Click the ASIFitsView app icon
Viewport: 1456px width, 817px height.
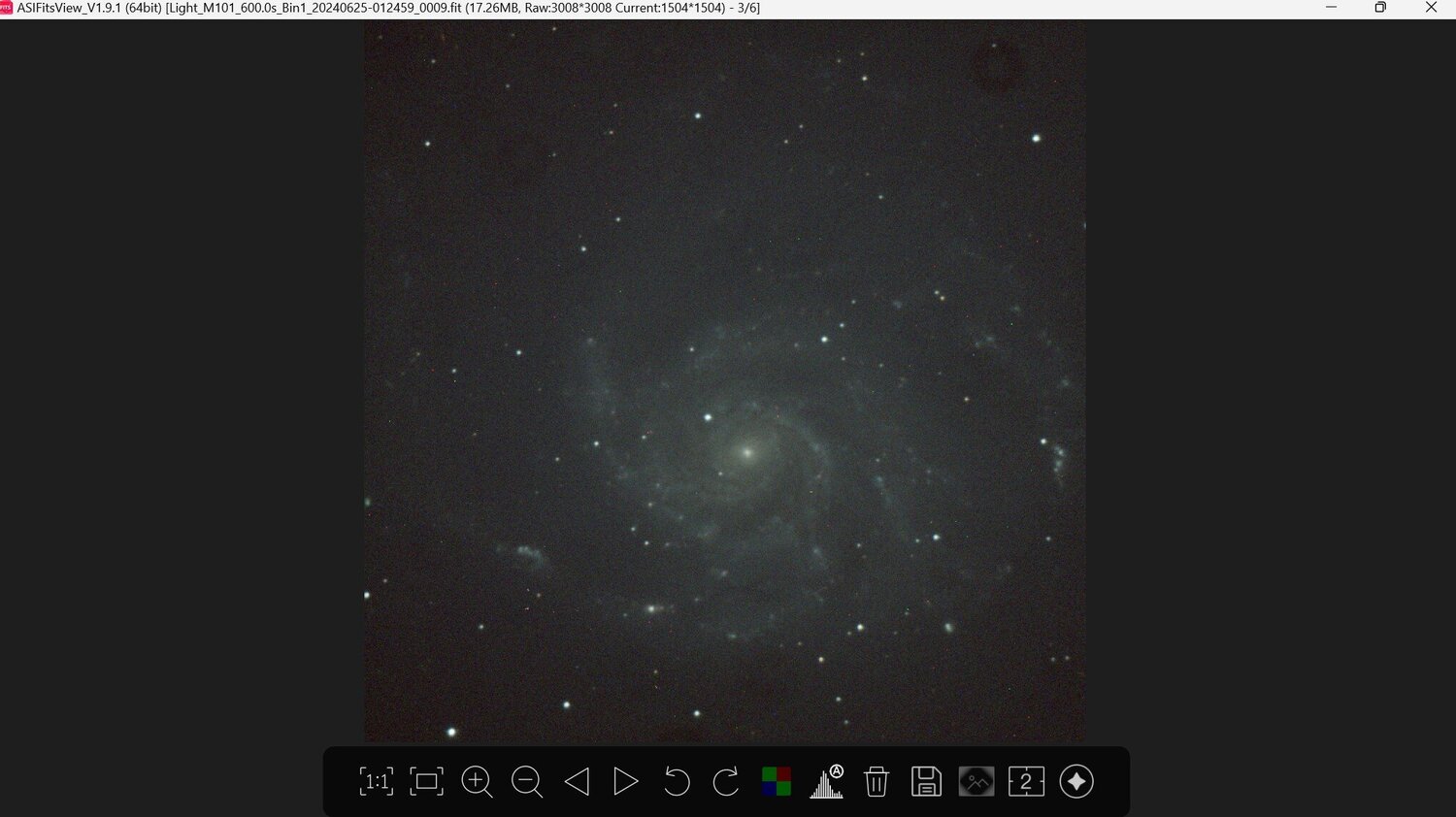10,8
